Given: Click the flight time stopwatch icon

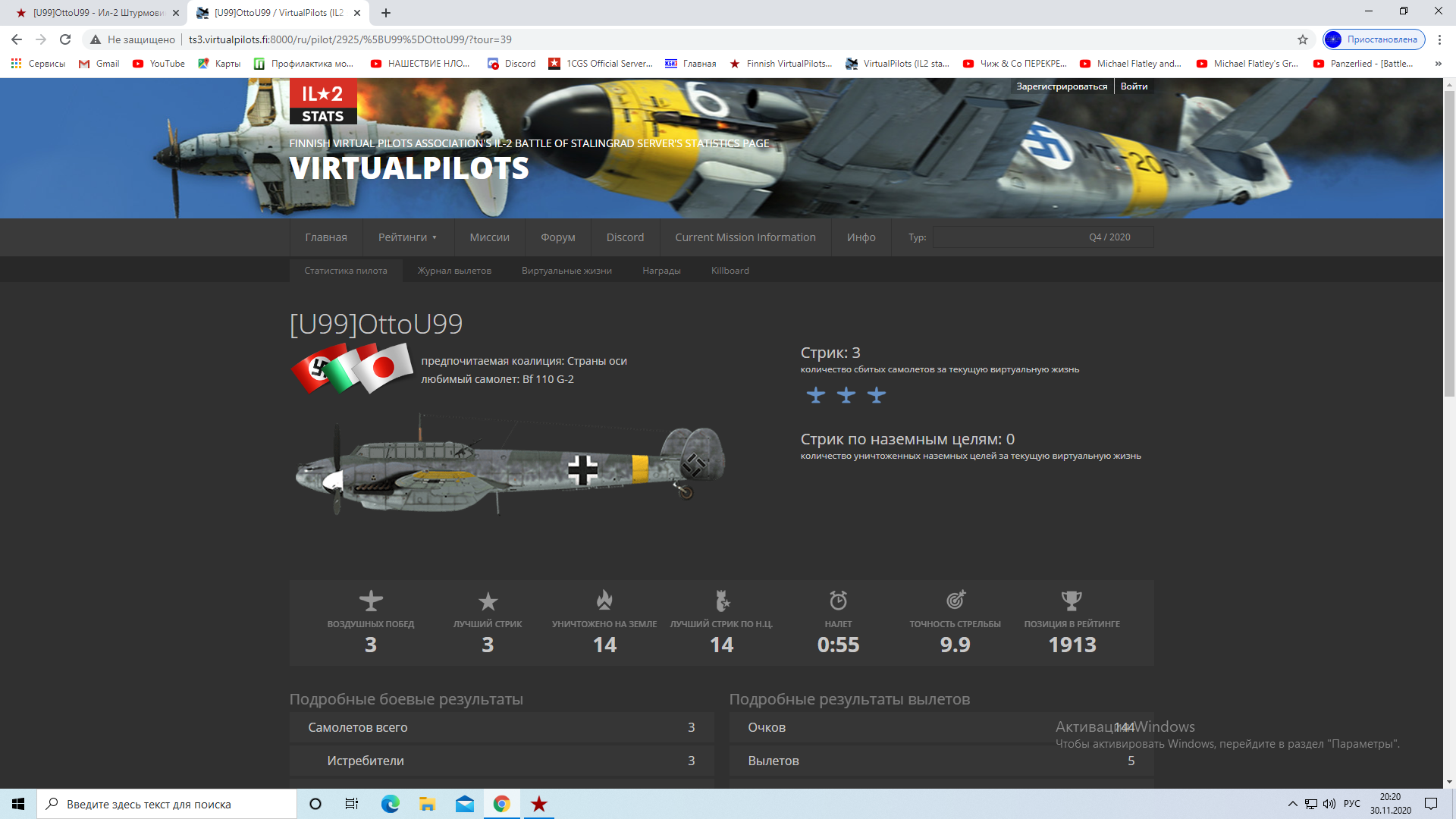Looking at the screenshot, I should point(838,601).
